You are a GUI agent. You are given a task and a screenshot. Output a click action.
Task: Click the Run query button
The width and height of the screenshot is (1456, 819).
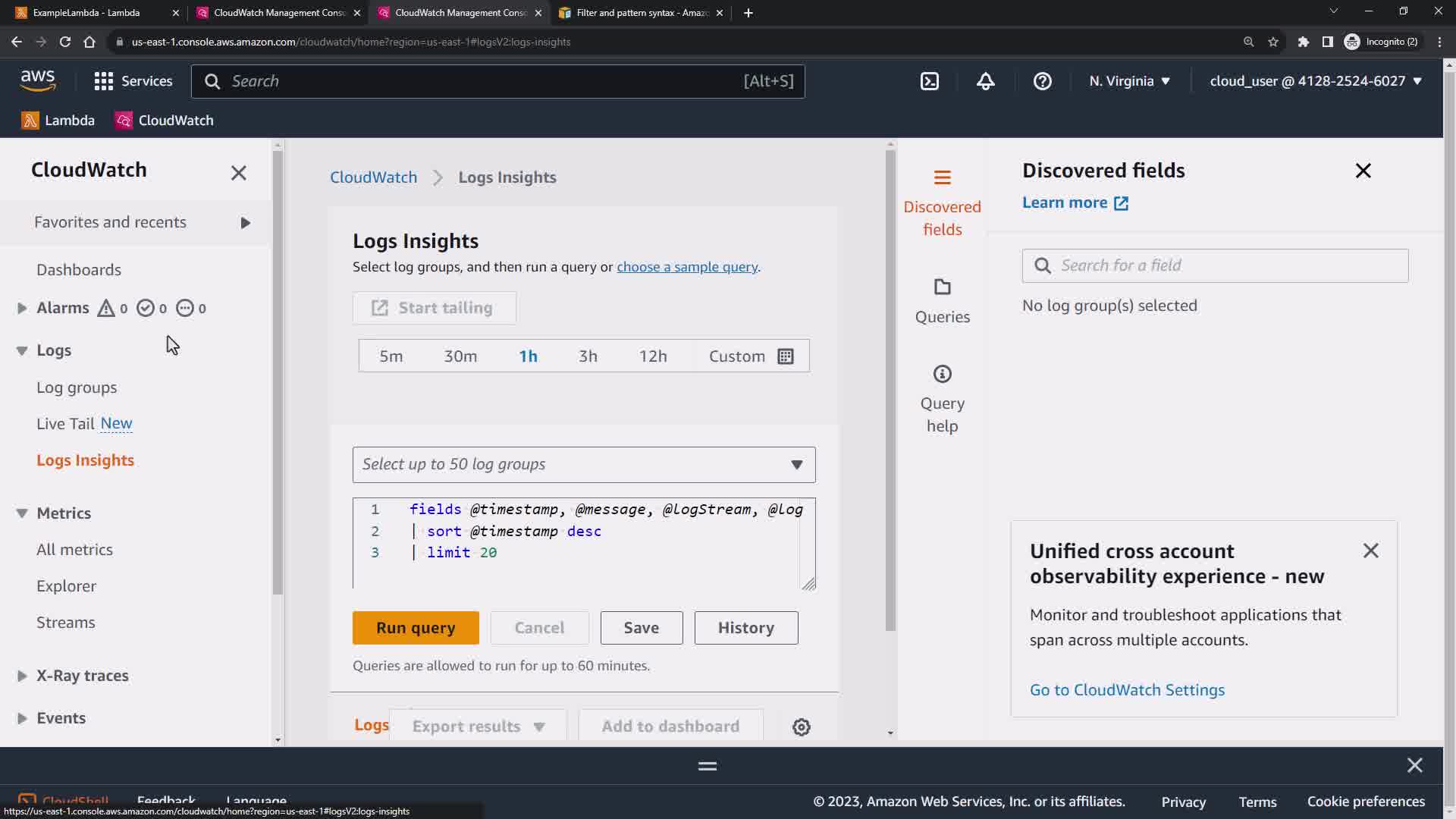[415, 628]
